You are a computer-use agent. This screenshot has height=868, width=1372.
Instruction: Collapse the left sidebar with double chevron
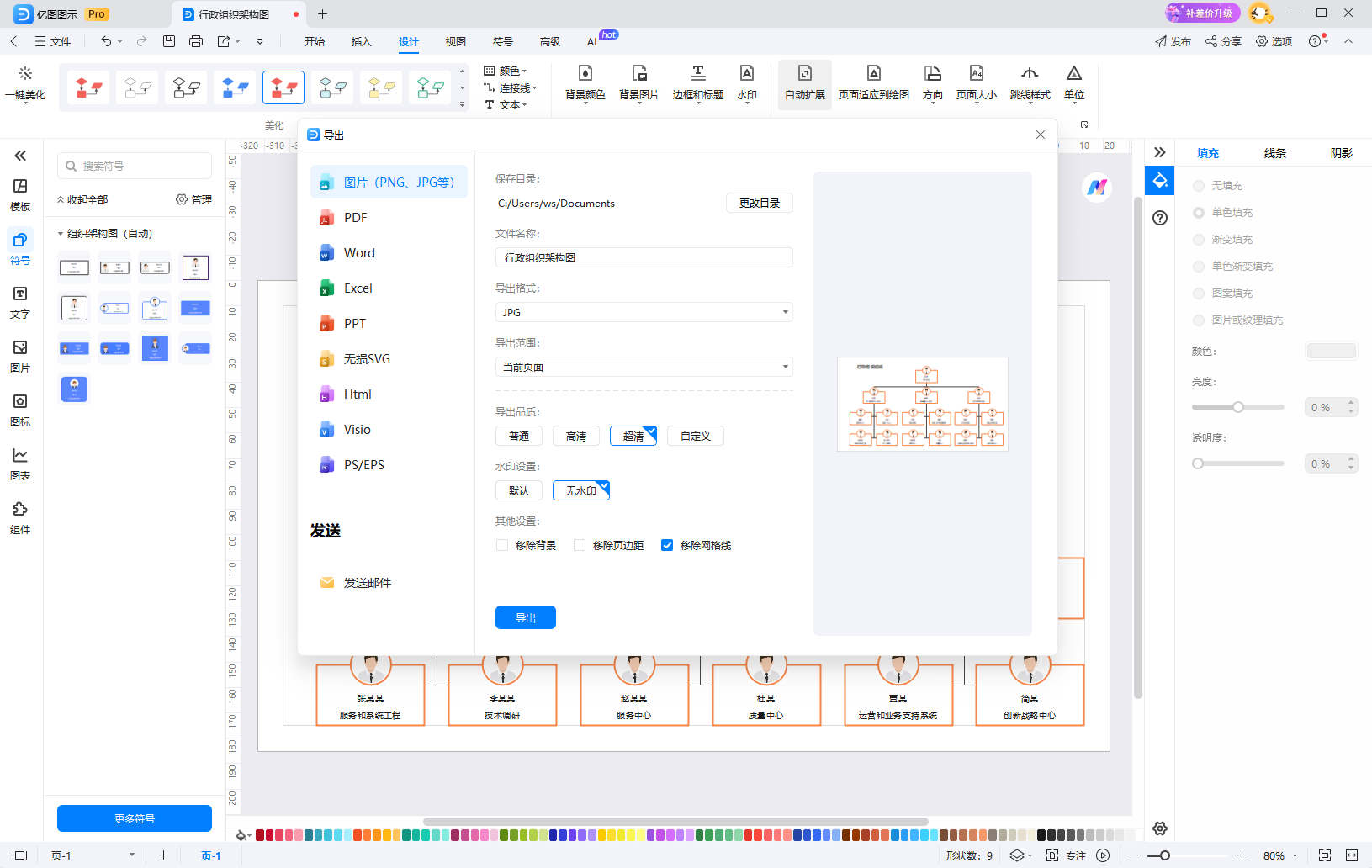(x=20, y=156)
